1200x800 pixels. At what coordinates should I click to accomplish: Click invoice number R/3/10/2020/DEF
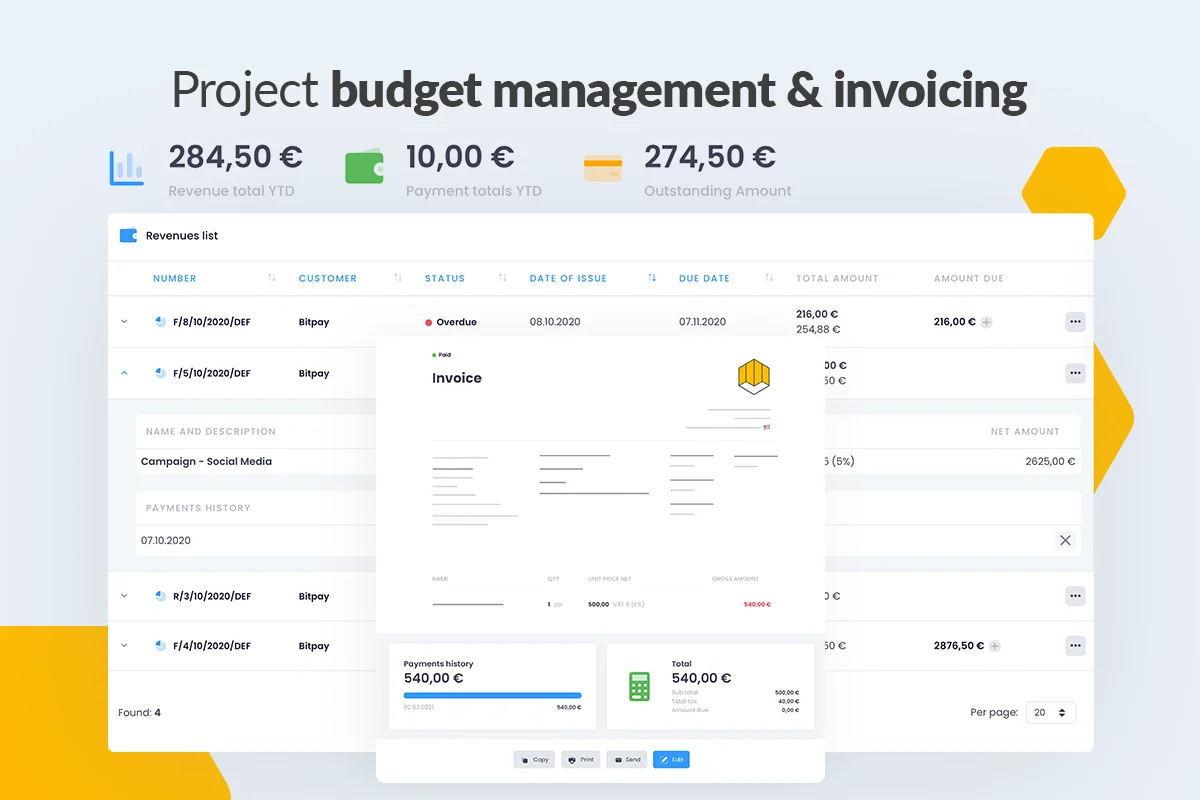(212, 596)
